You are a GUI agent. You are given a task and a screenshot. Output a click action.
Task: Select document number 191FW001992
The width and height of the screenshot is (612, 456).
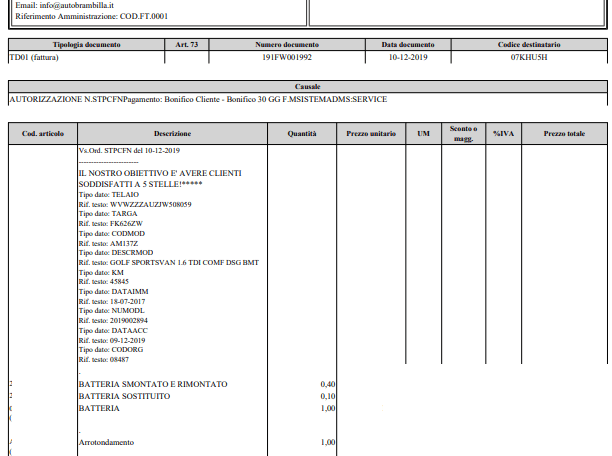click(x=286, y=57)
